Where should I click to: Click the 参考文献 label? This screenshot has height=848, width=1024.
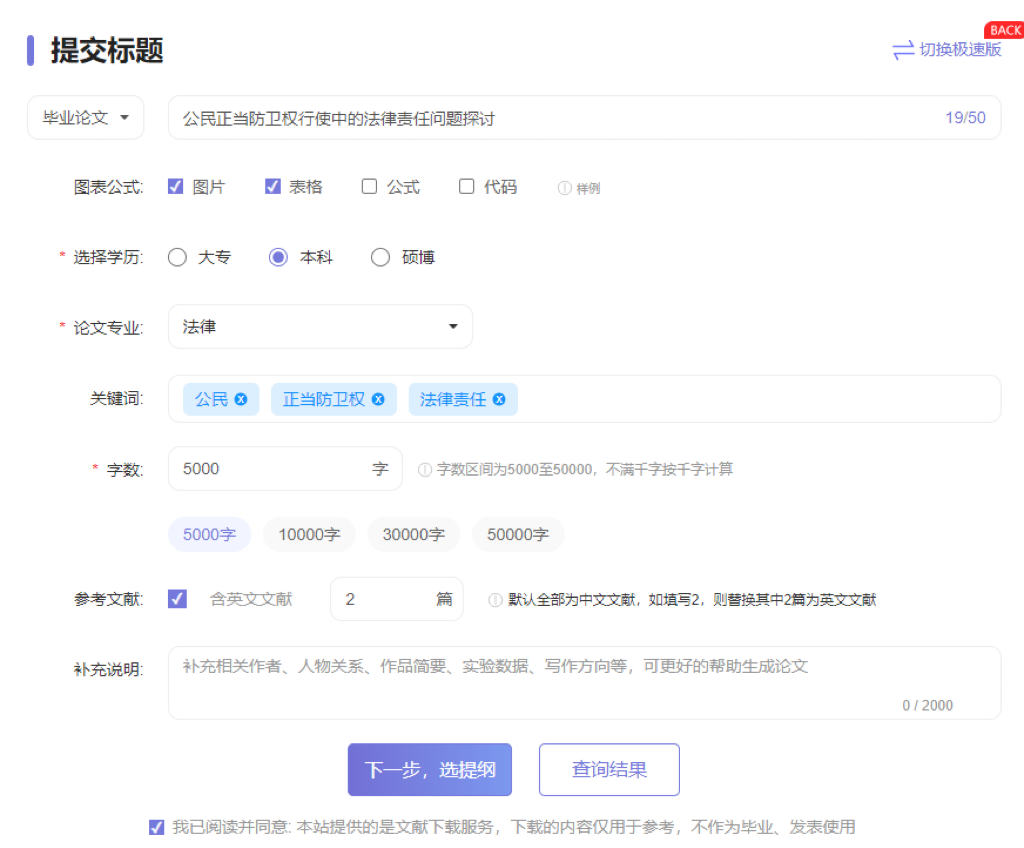tap(108, 599)
